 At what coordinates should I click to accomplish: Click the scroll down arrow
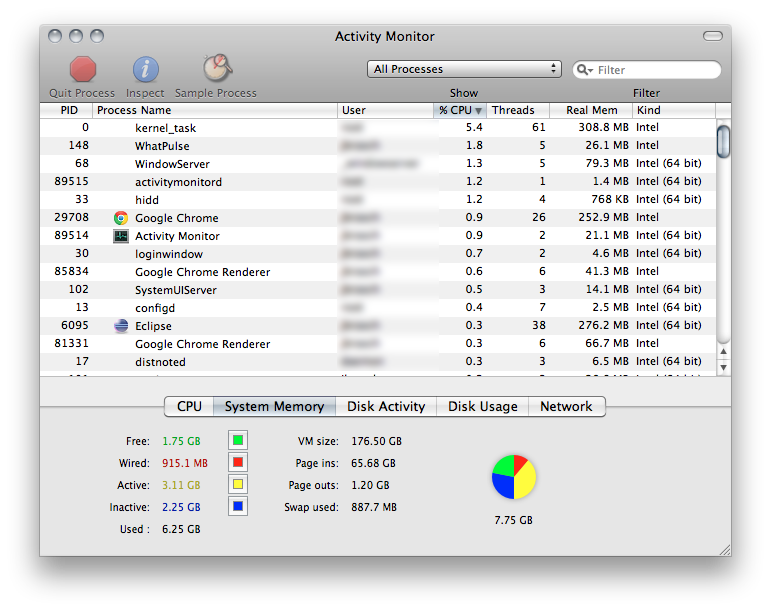pos(723,367)
